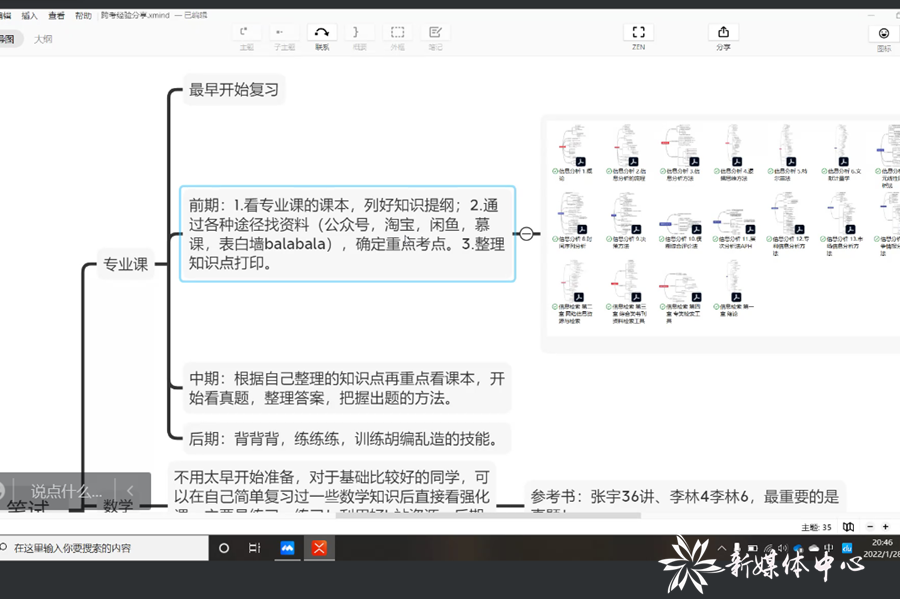
Task: Open the 帮助 (Help) menu
Action: pyautogui.click(x=83, y=16)
